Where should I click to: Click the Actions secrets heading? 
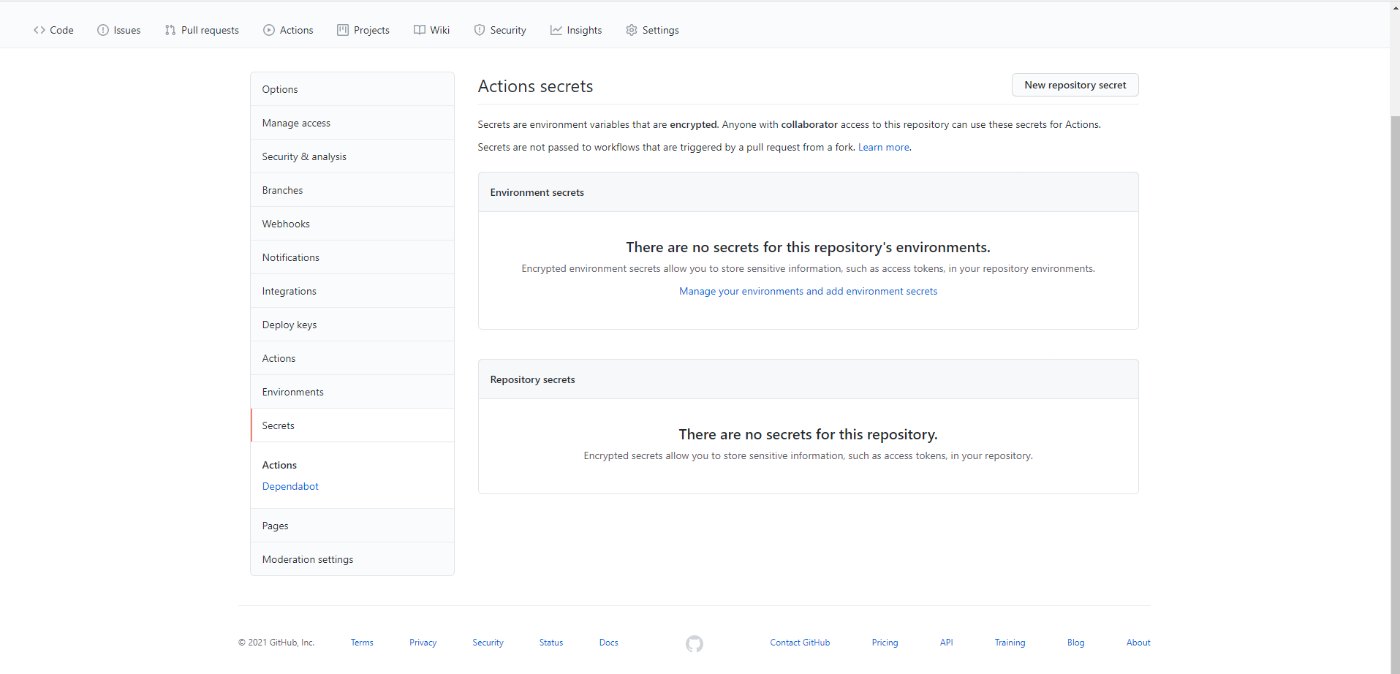point(535,86)
